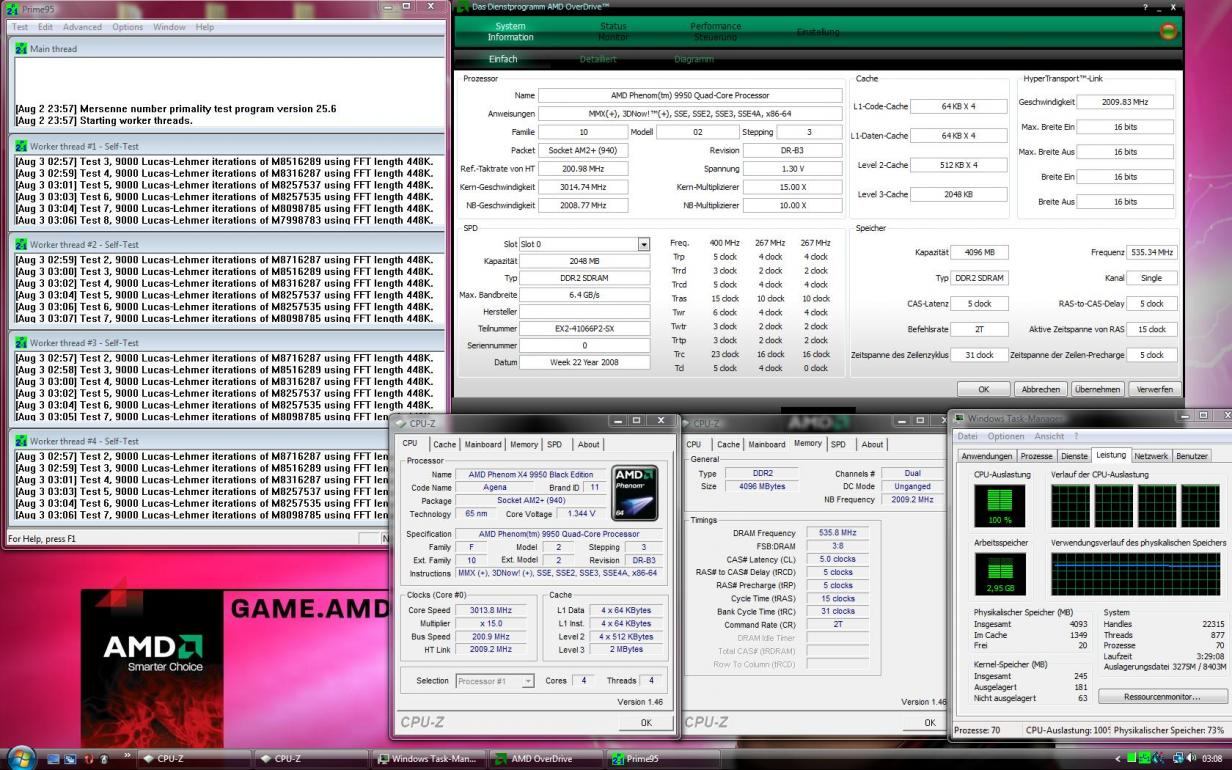The height and width of the screenshot is (770, 1232).
Task: Open Ressourcenmonitor from Task Manager
Action: coord(1163,696)
